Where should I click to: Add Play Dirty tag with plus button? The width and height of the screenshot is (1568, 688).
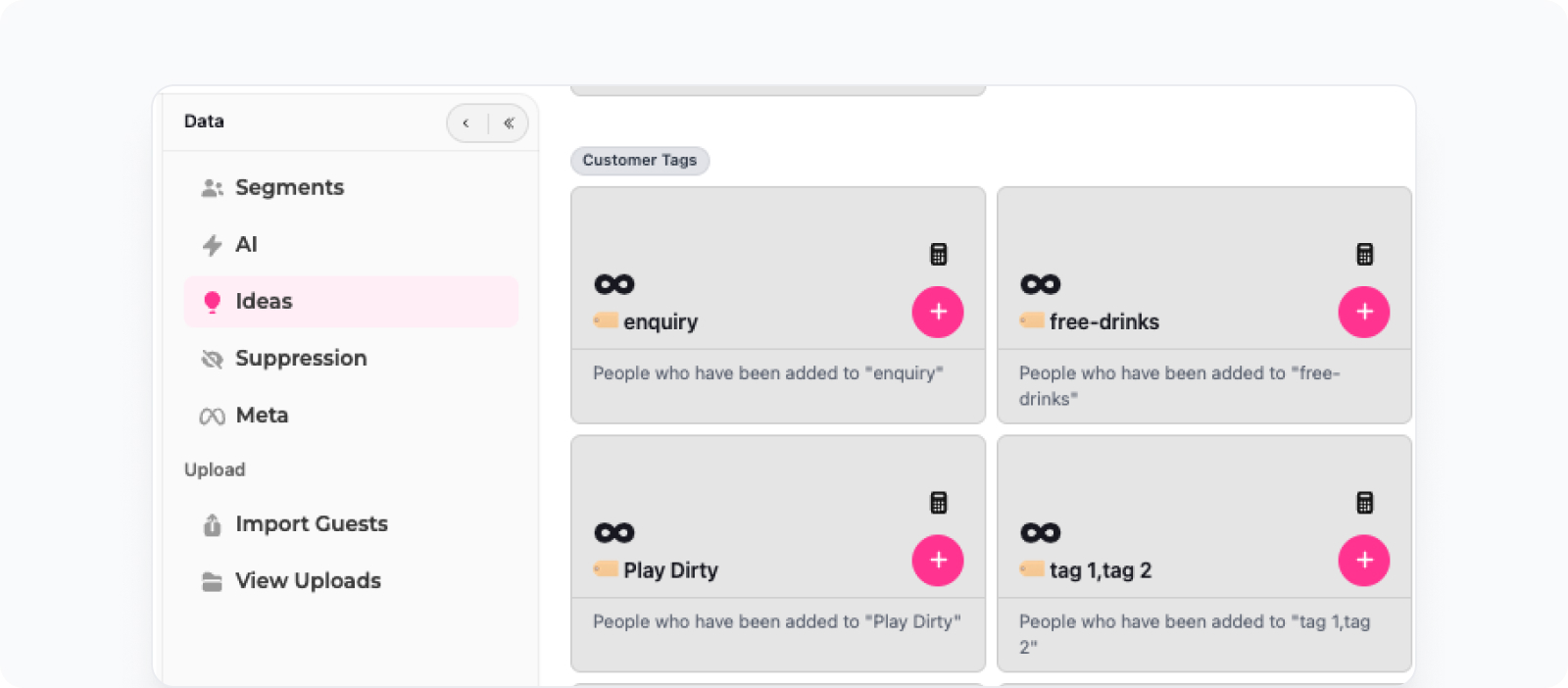click(938, 560)
